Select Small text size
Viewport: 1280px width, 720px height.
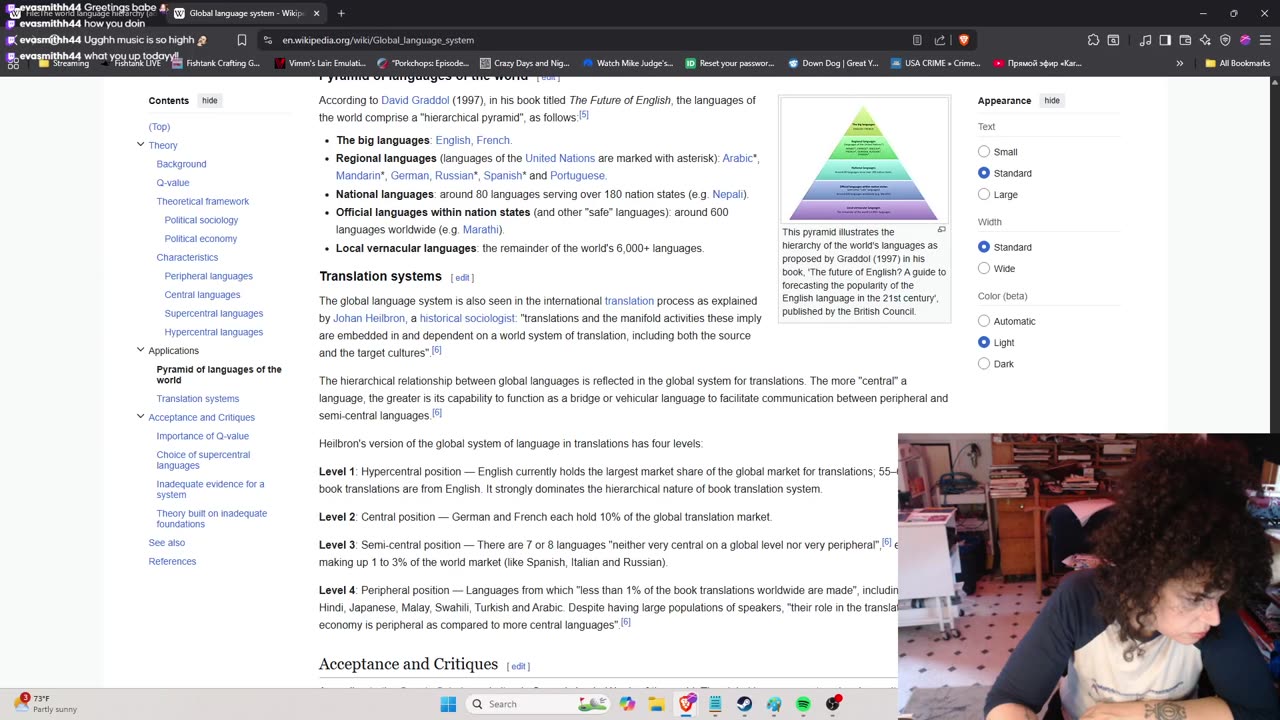[x=984, y=152]
